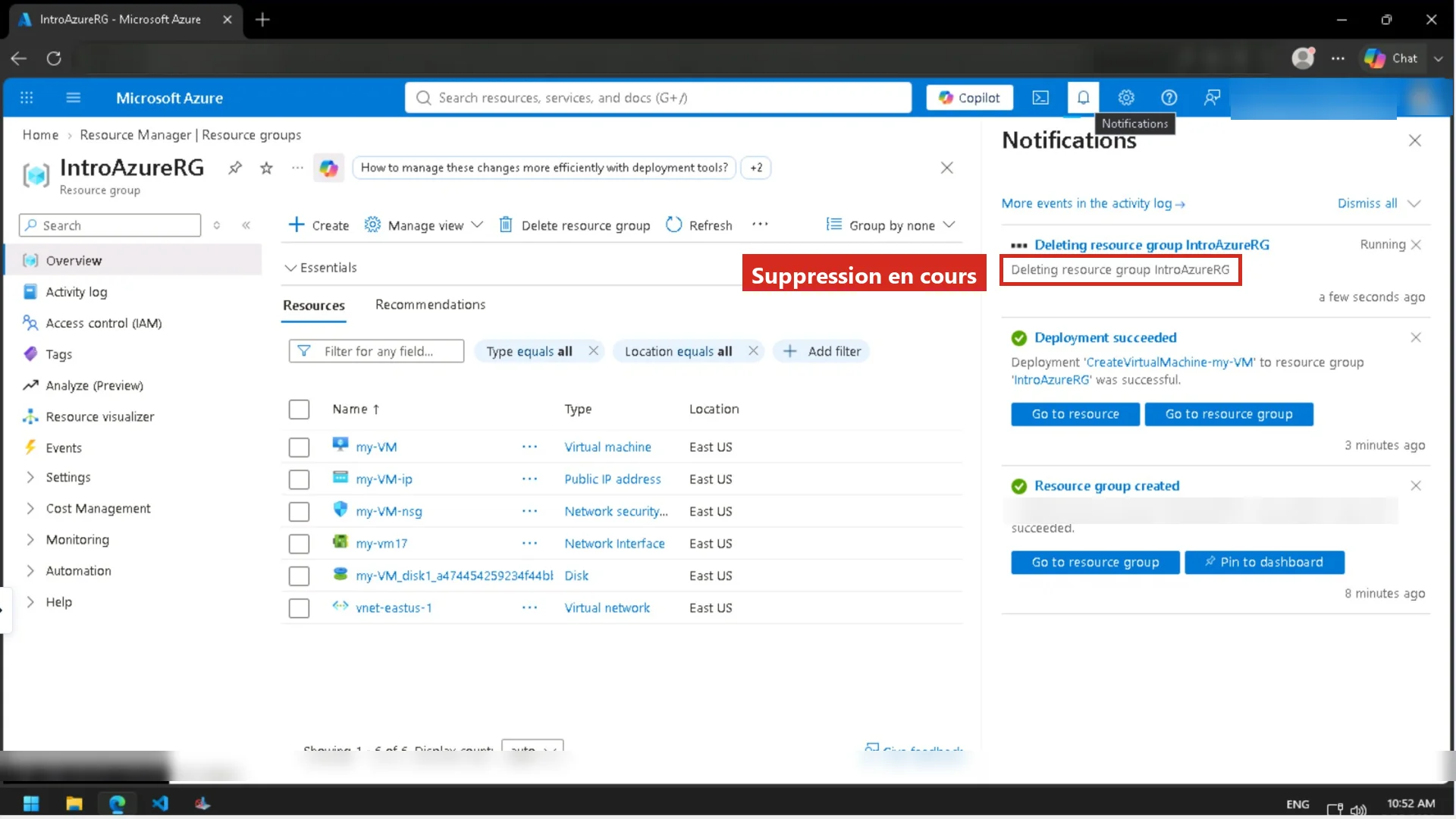Open the portal hamburger menu
Image resolution: width=1456 pixels, height=819 pixels.
point(74,98)
